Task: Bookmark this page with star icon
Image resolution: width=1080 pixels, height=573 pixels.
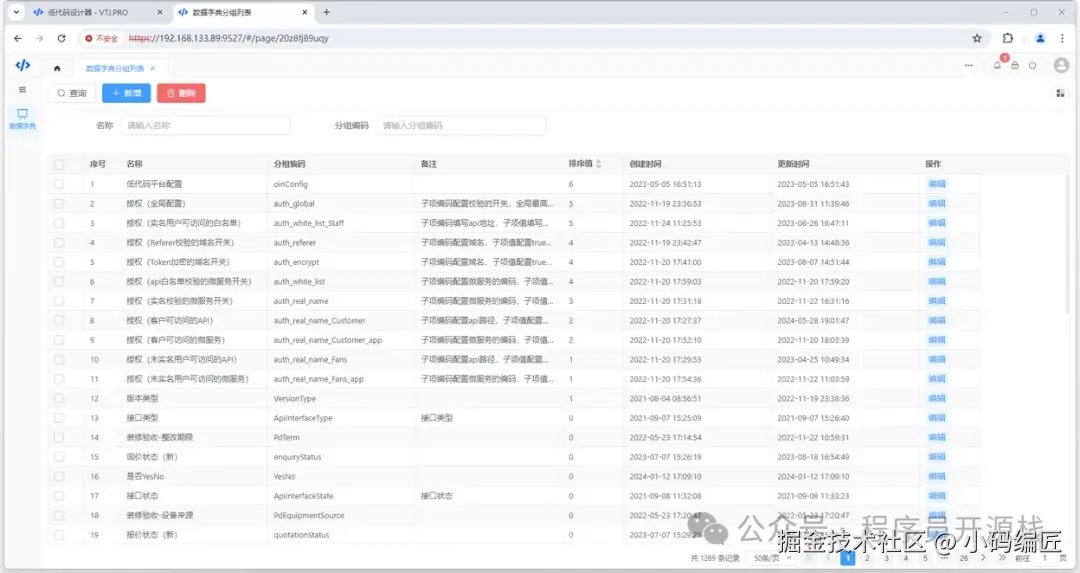Action: pos(977,39)
